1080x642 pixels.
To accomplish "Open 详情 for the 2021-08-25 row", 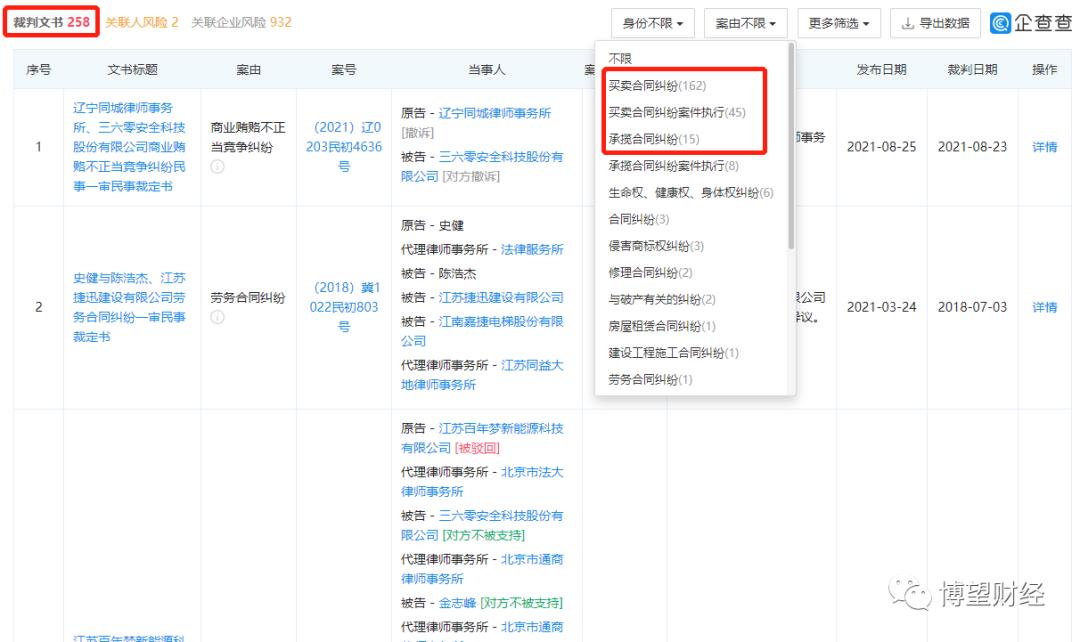I will [x=1044, y=147].
